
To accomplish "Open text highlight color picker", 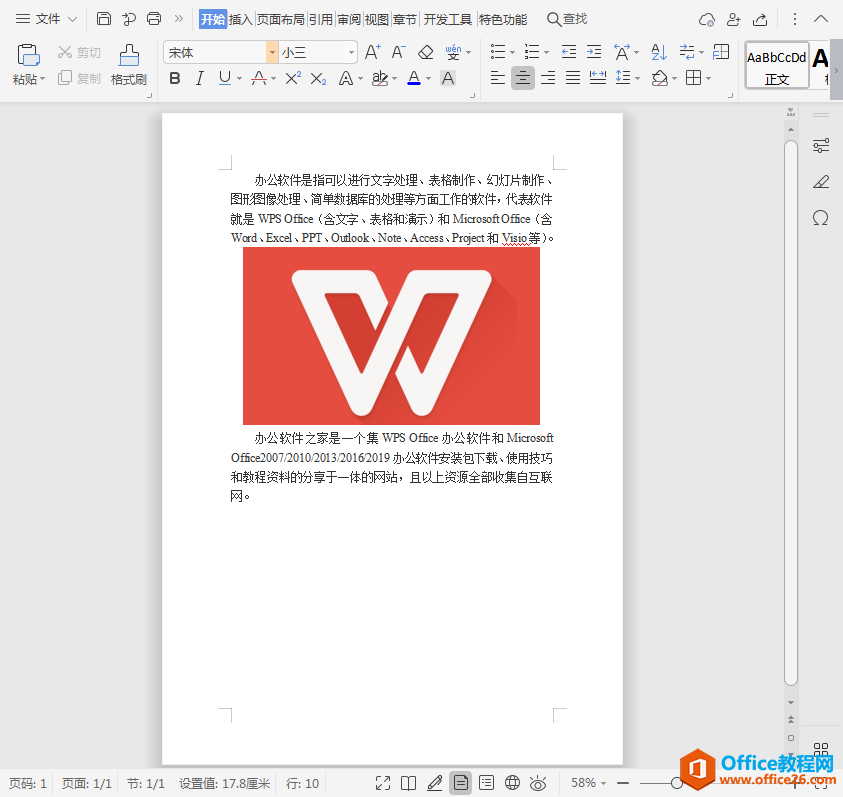I will coord(380,79).
